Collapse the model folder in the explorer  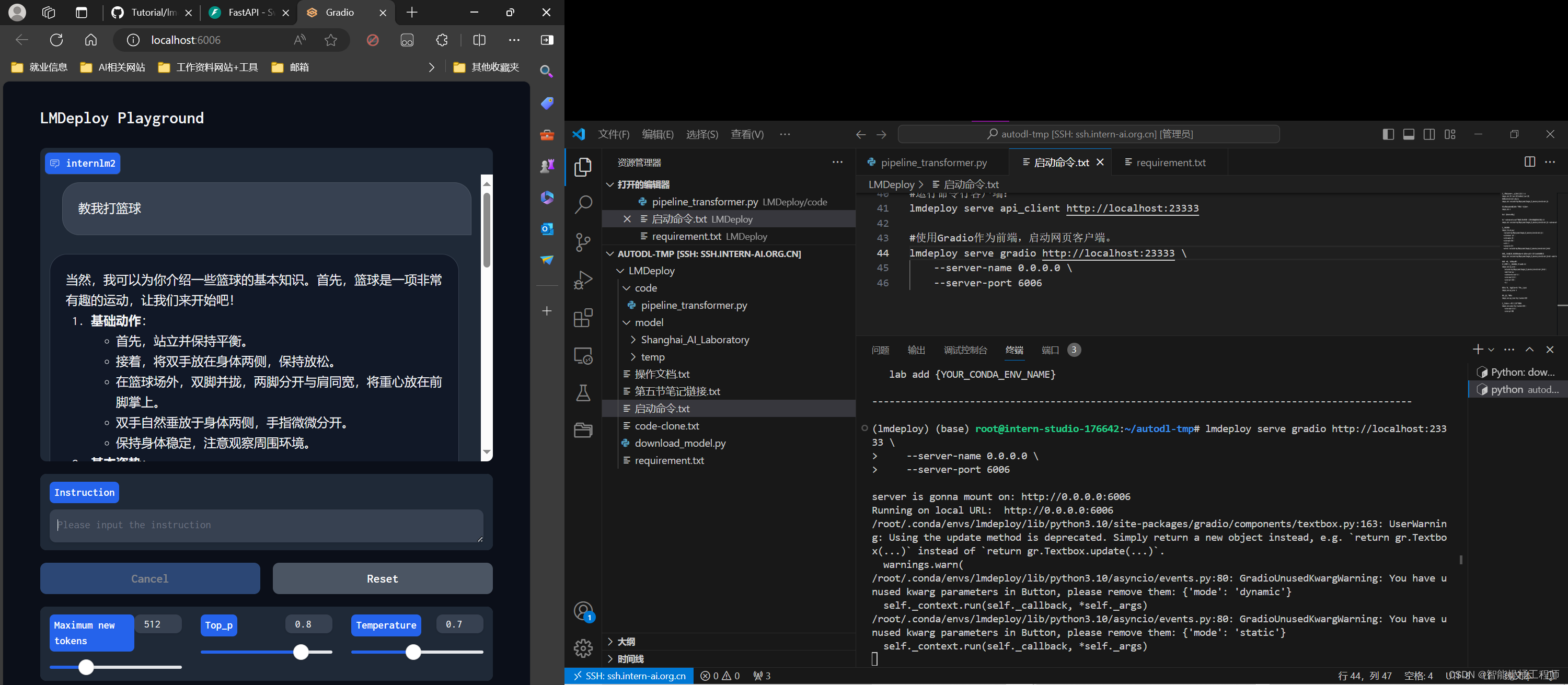coord(627,322)
